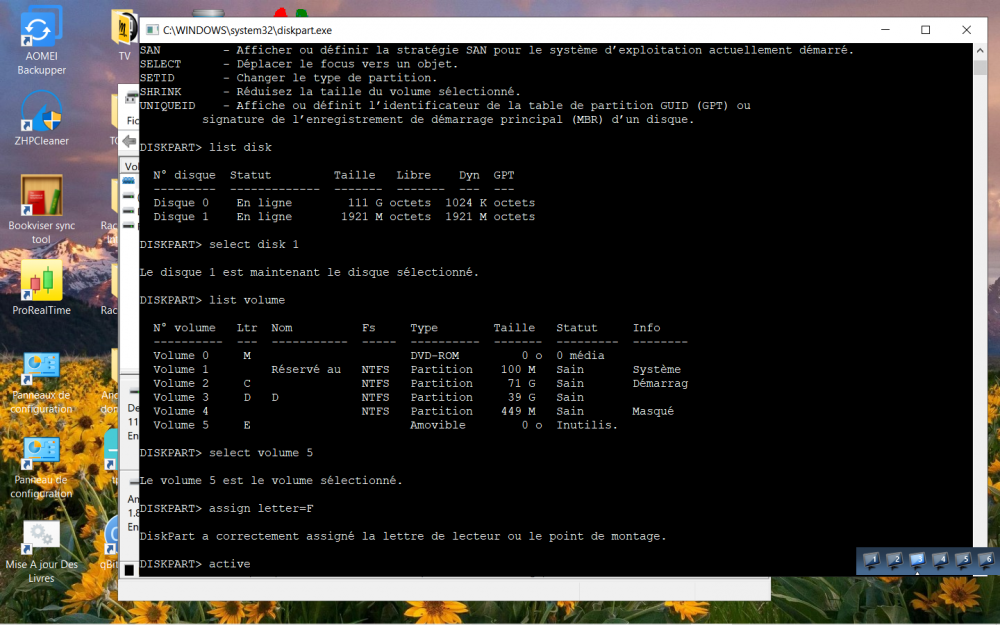Open the Mise A jour Des Livres shortcut
Viewport: 1000px width, 625px height.
click(41, 552)
